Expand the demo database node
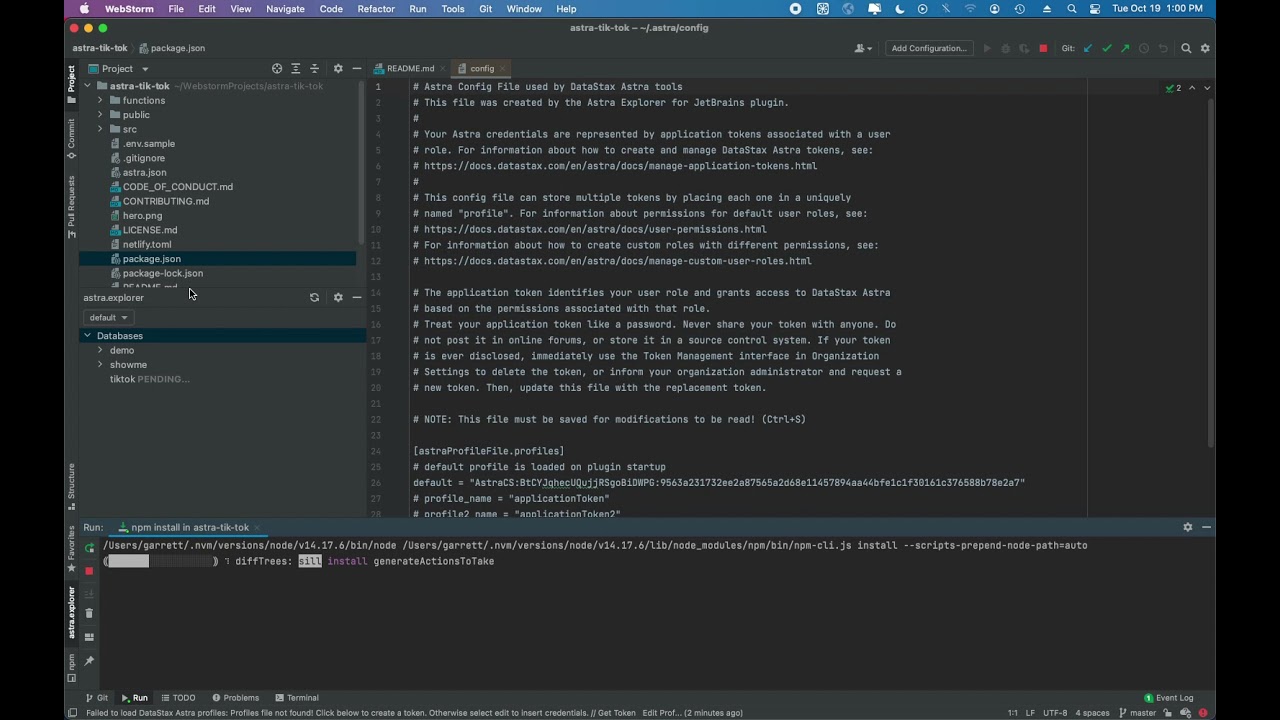Screen dimensions: 1280x720 [x=100, y=350]
